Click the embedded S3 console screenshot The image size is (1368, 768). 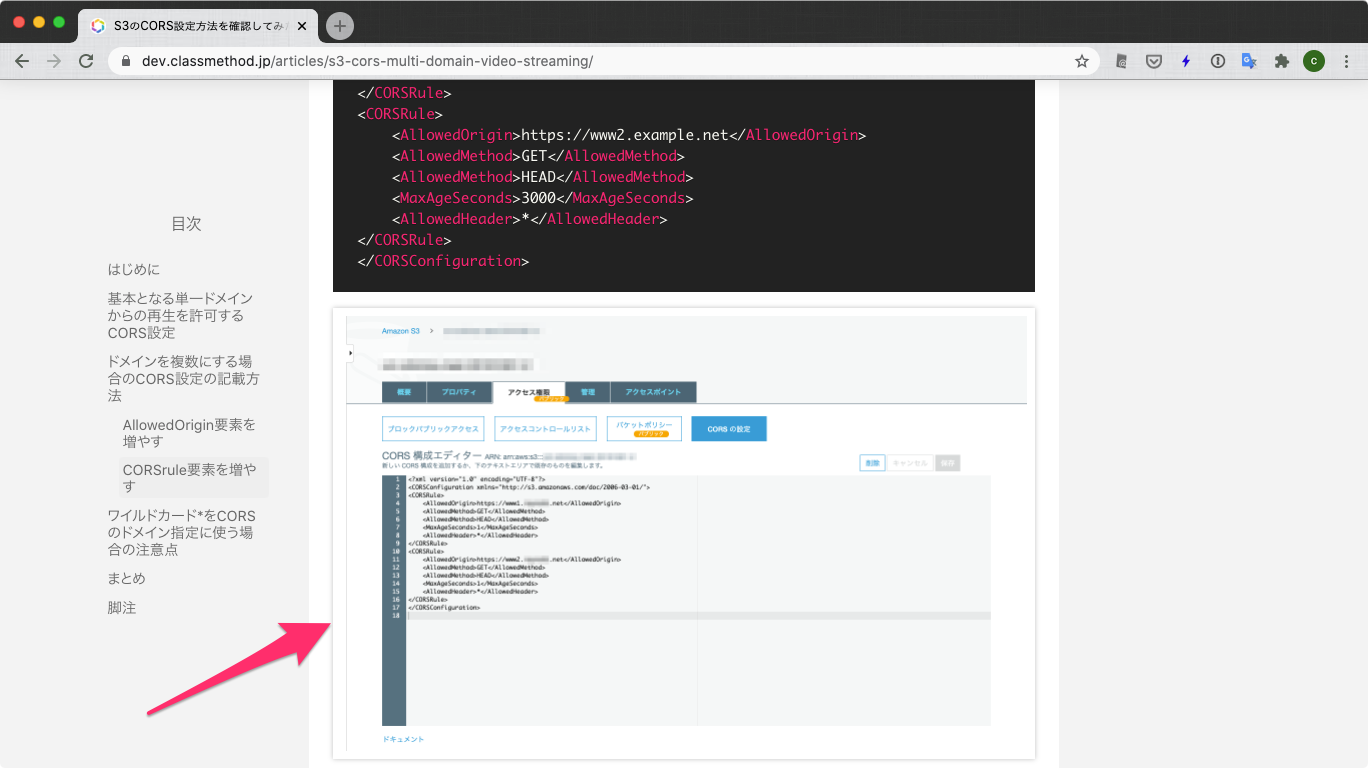pos(685,530)
